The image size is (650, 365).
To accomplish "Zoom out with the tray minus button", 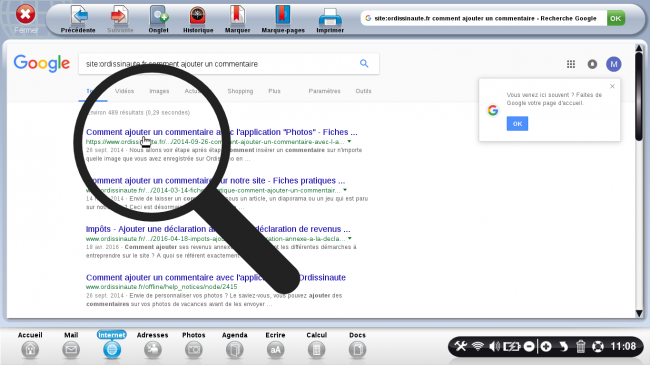I will (529, 346).
